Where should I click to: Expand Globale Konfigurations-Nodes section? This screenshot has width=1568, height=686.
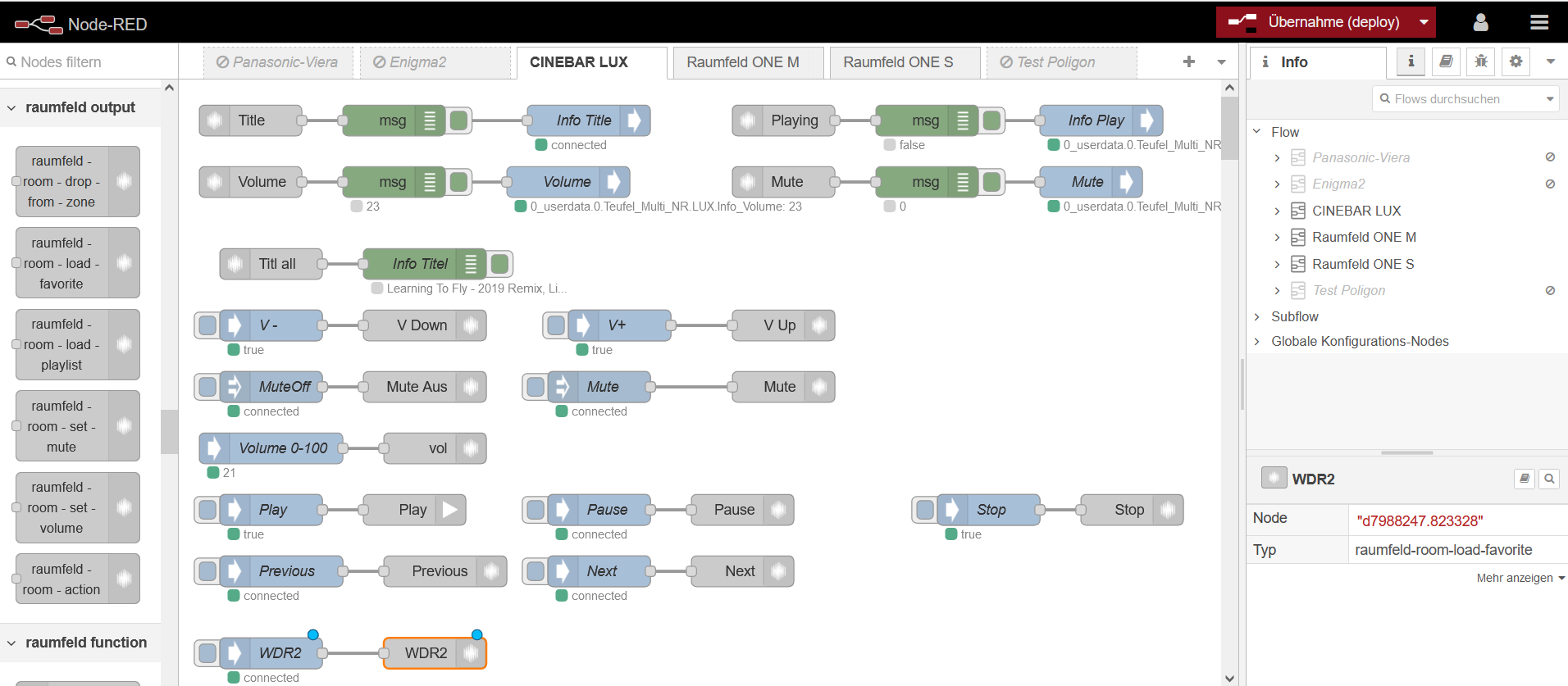tap(1257, 341)
